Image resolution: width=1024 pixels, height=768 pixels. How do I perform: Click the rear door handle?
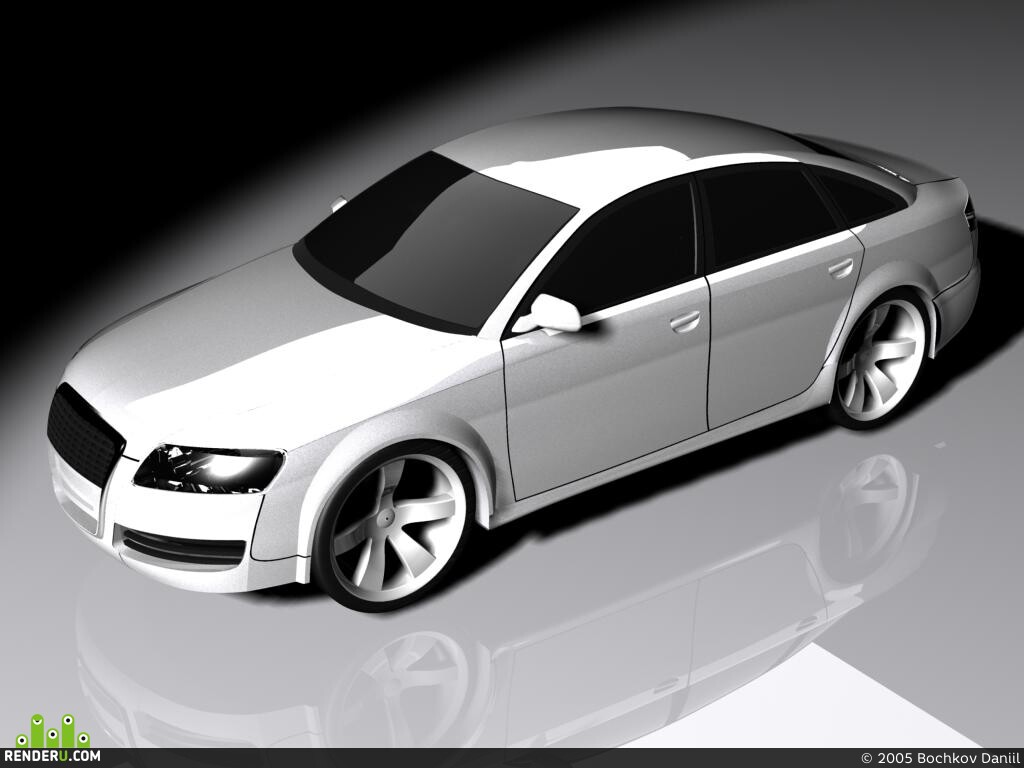(841, 268)
